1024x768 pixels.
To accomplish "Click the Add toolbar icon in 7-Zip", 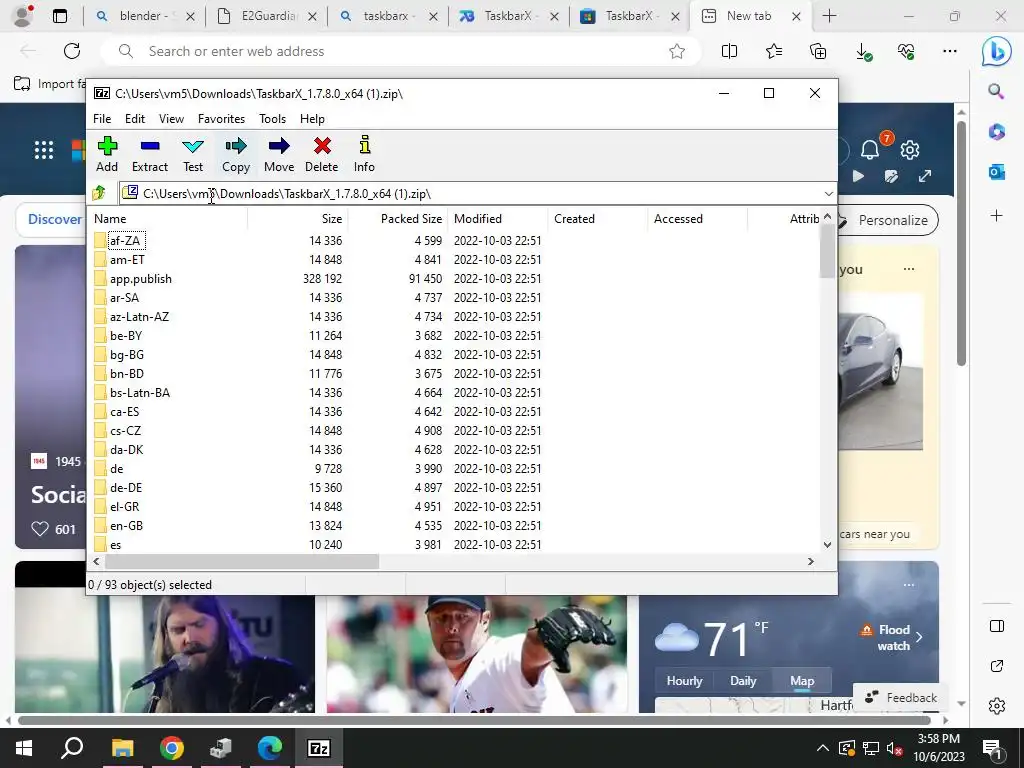I will (x=107, y=154).
